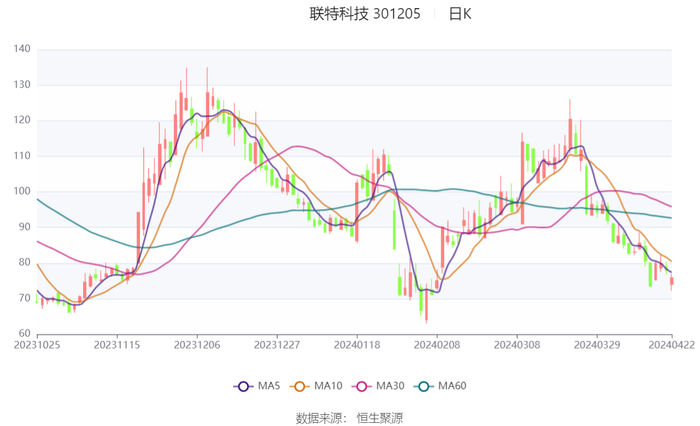This screenshot has width=700, height=426.
Task: Click the 60 value on the y-axis
Action: tap(25, 333)
